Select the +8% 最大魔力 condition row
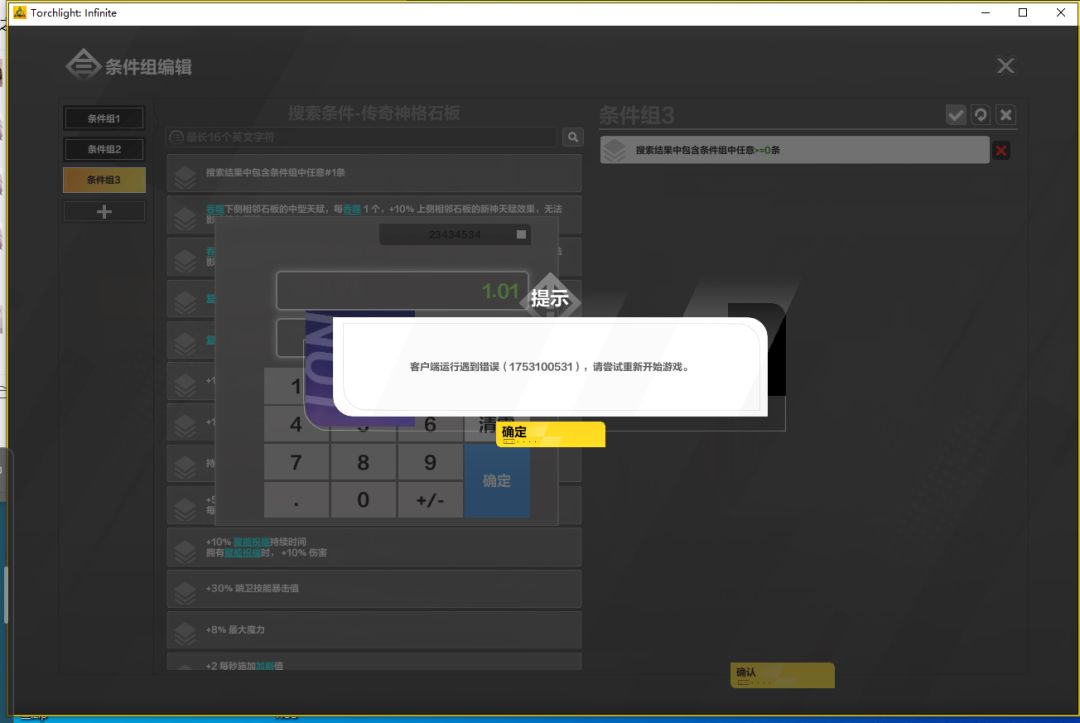The height and width of the screenshot is (723, 1080). (374, 630)
